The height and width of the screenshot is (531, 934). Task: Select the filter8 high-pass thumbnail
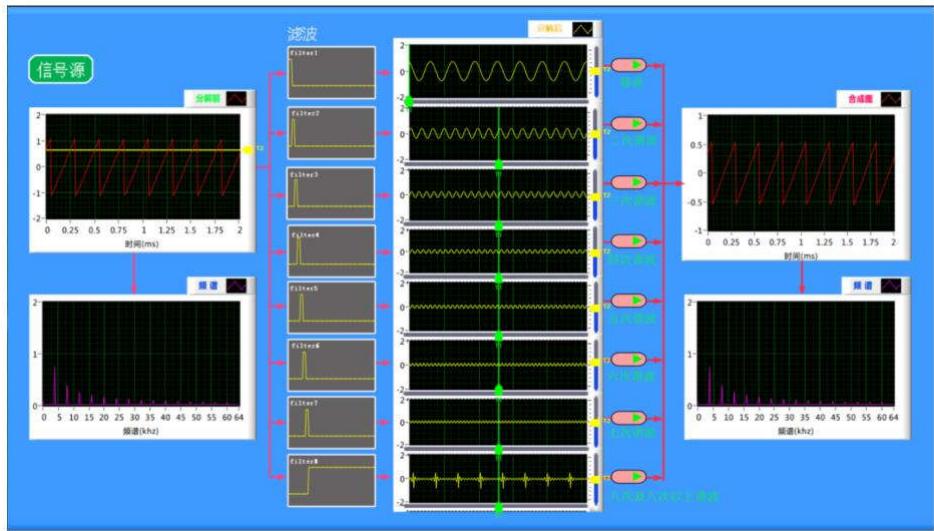tap(331, 481)
